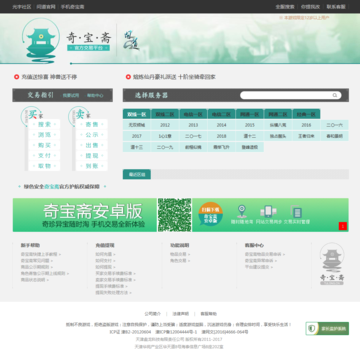
Task: Open the 公司简介 footer link
Action: tap(153, 314)
